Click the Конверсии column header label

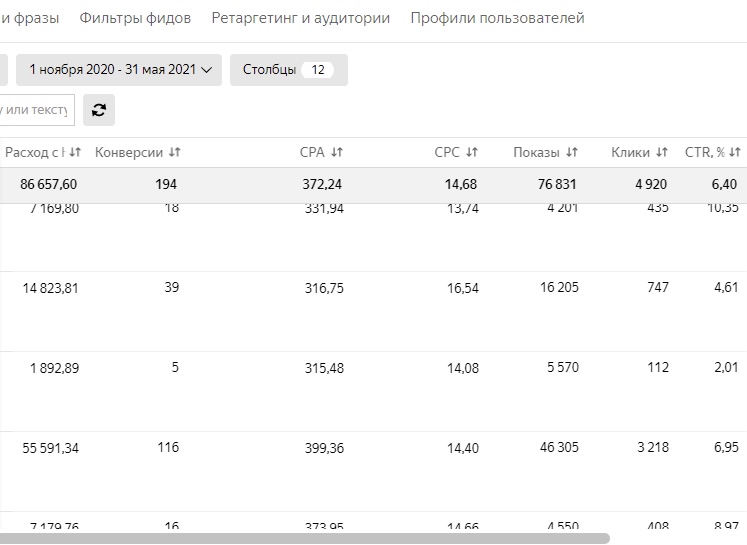coord(129,152)
